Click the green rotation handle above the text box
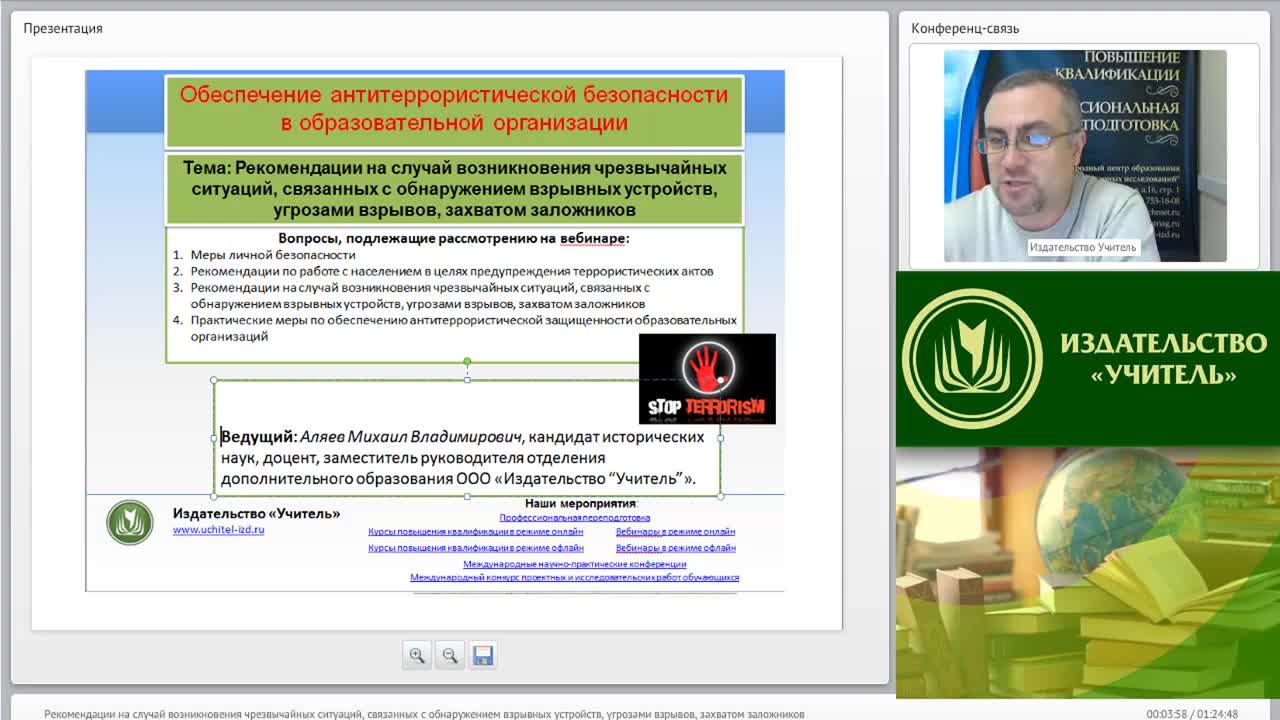 tap(467, 361)
